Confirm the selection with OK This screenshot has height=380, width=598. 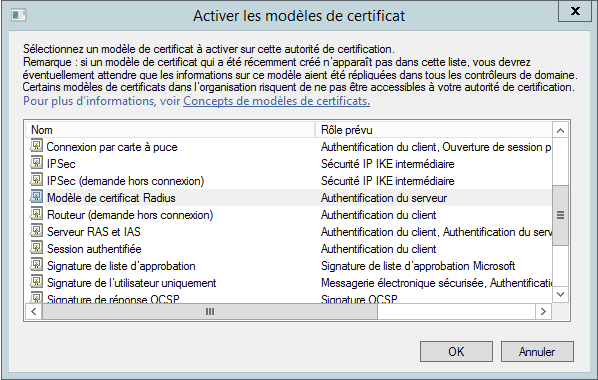tap(456, 351)
